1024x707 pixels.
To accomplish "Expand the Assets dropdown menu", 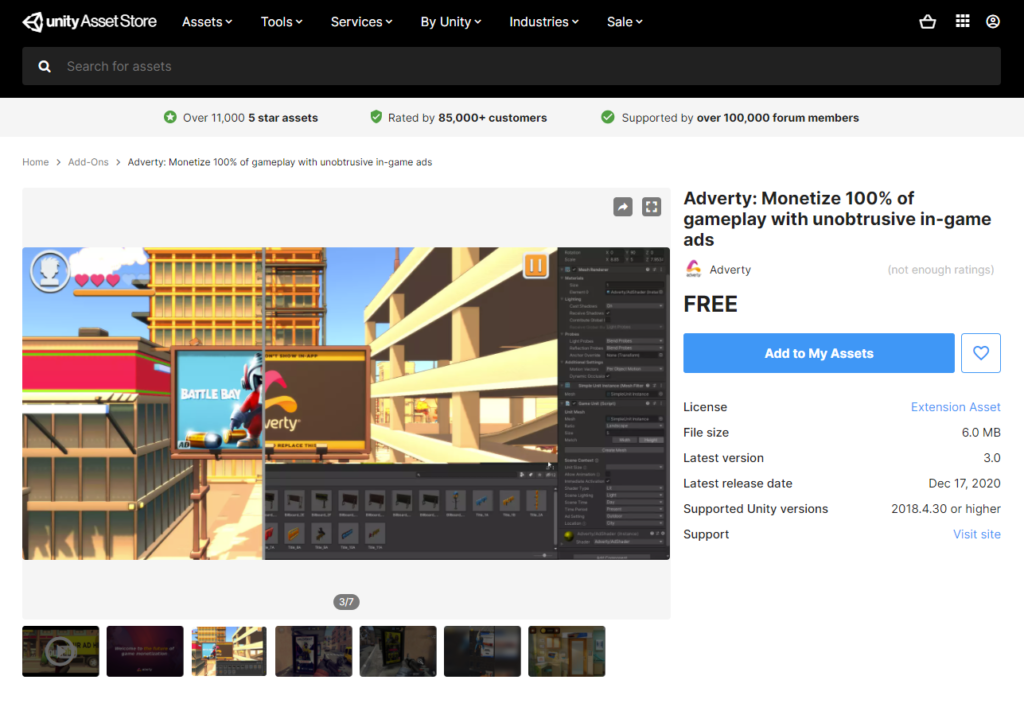I will pos(207,22).
